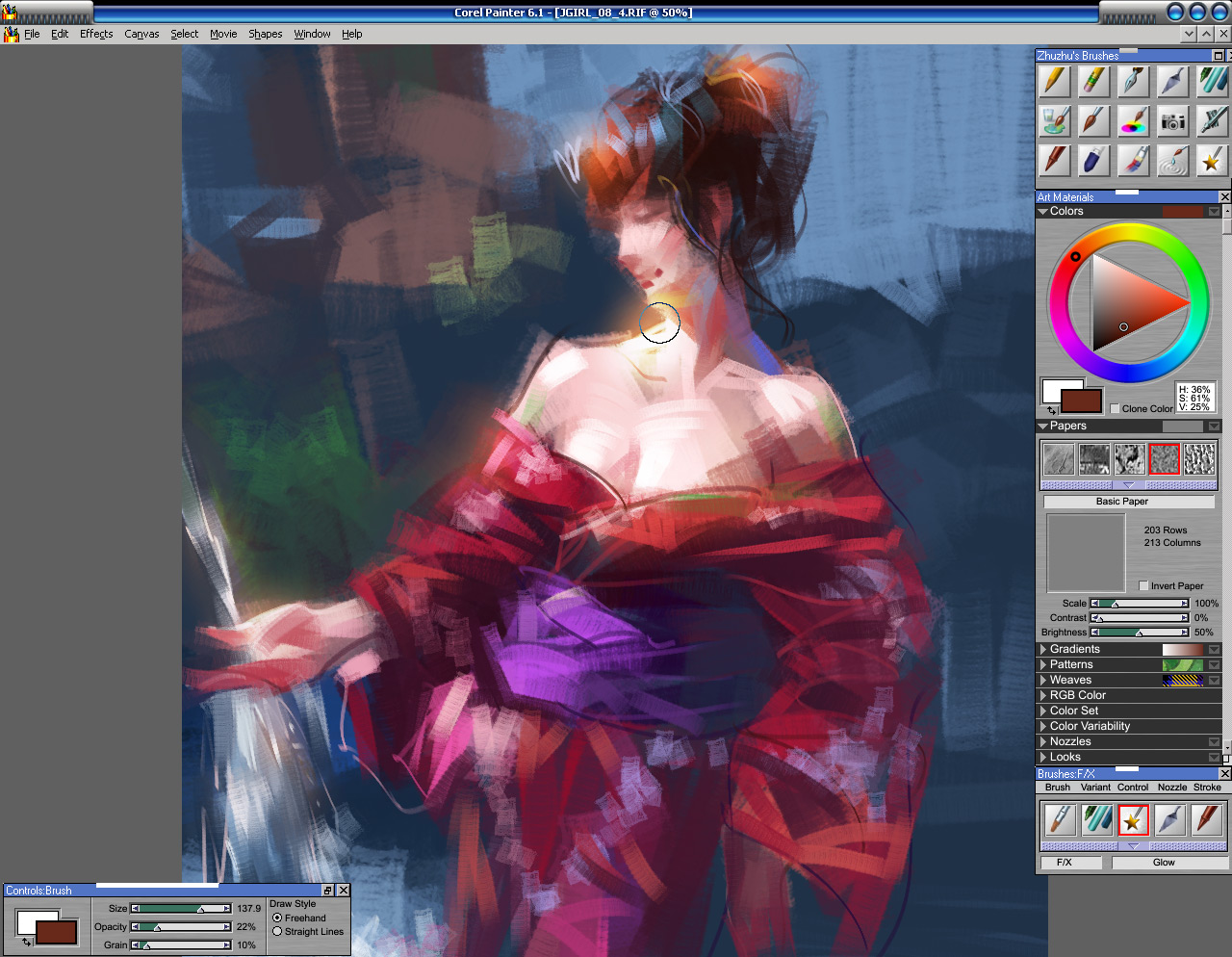Pick the palette knife in Zhuzhu's Brushes
Viewport: 1232px width, 957px height.
1172,82
